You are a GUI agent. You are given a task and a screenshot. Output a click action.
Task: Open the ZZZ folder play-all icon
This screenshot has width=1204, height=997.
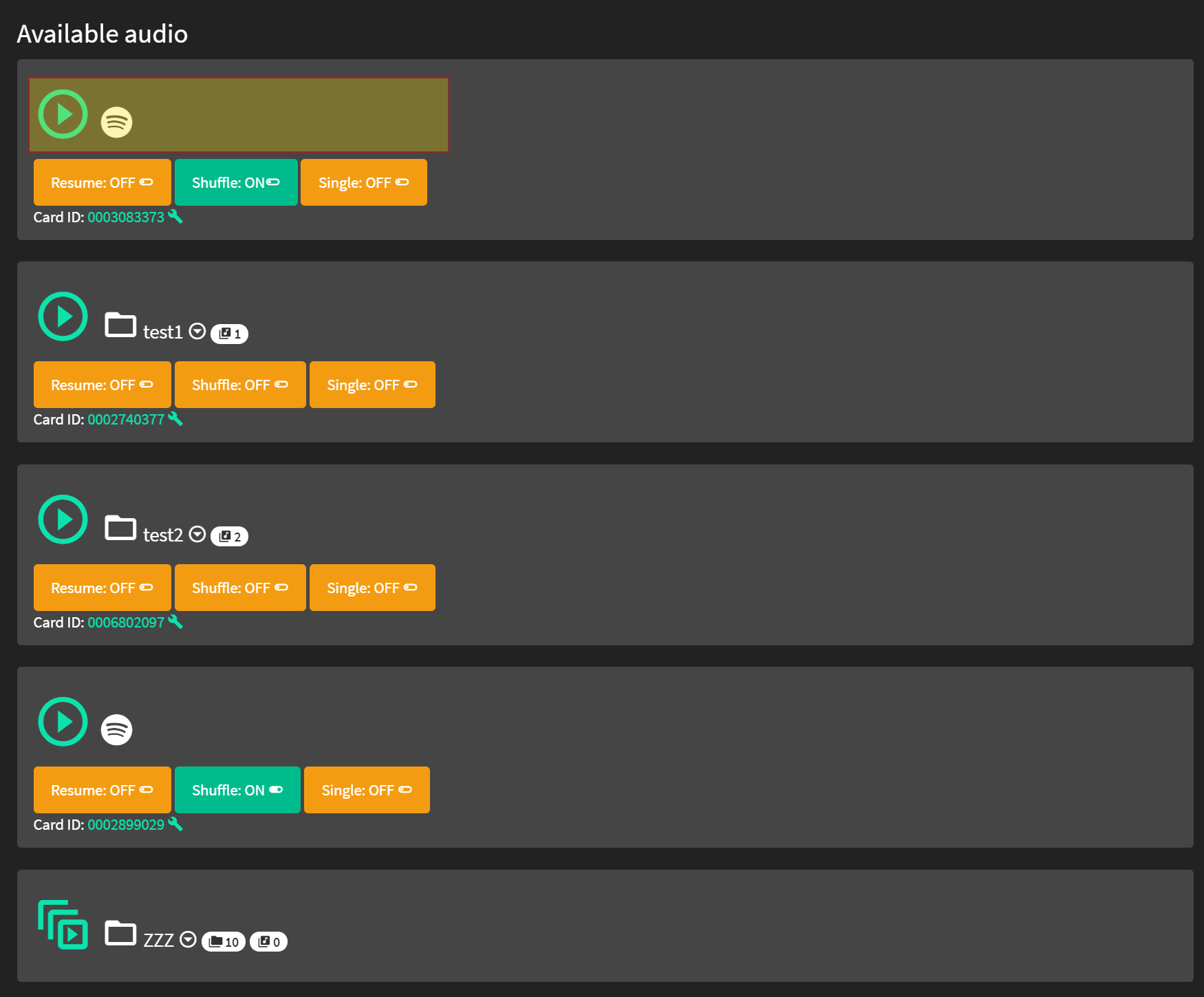63,925
